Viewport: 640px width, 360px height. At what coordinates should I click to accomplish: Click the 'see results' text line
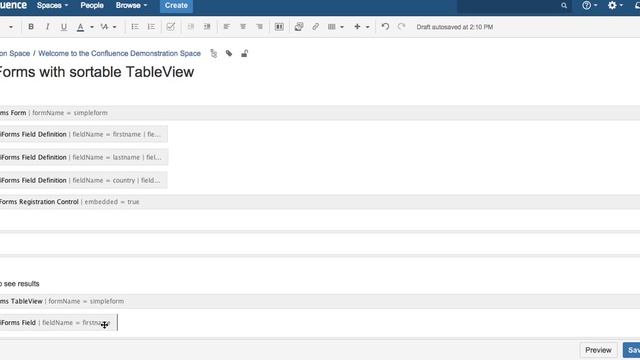click(x=20, y=284)
